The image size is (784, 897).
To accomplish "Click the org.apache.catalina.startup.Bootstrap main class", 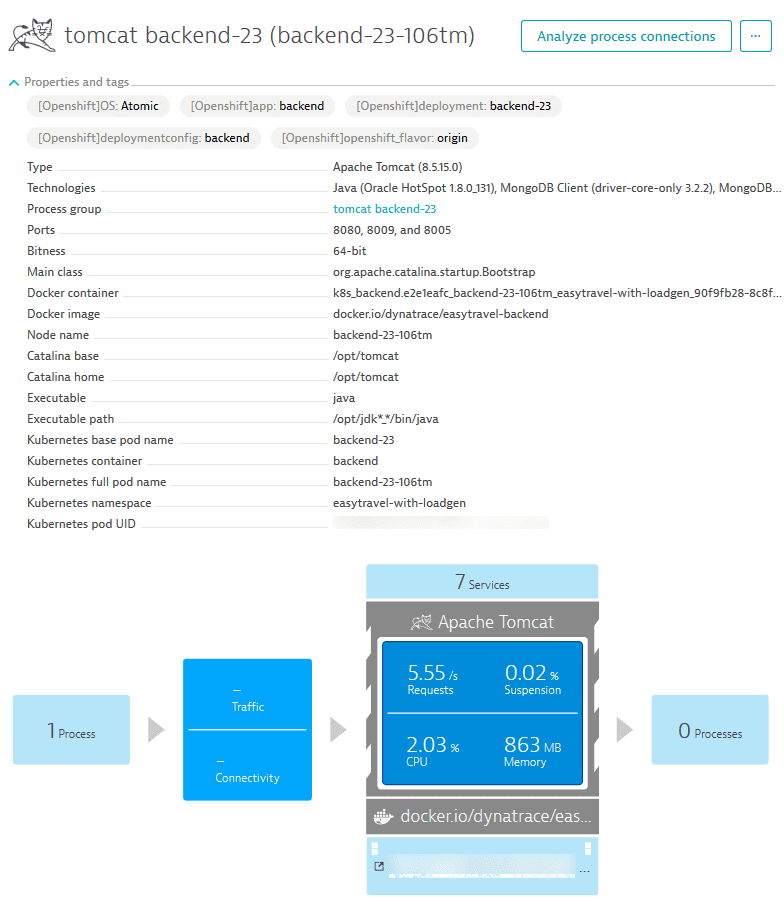I will (434, 272).
